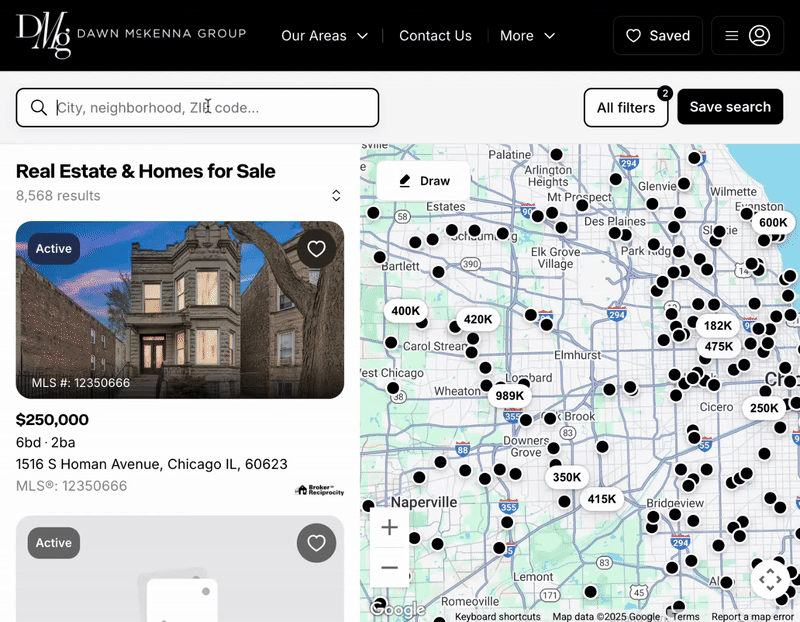Favorite the second Active listing card
Screen dimensions: 800x622
(316, 543)
